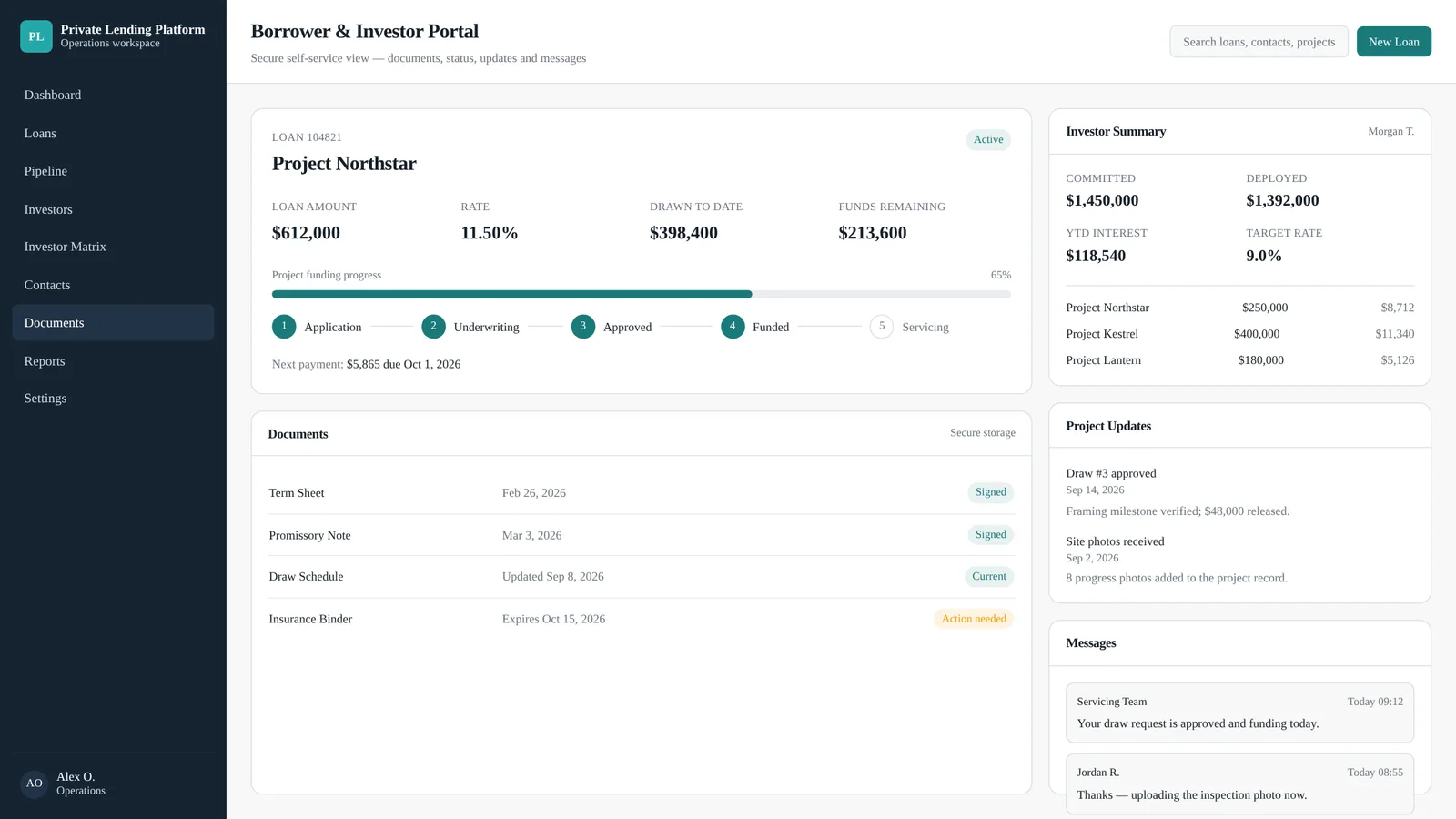The width and height of the screenshot is (1456, 819).
Task: Go to Contacts page
Action: [x=113, y=285]
